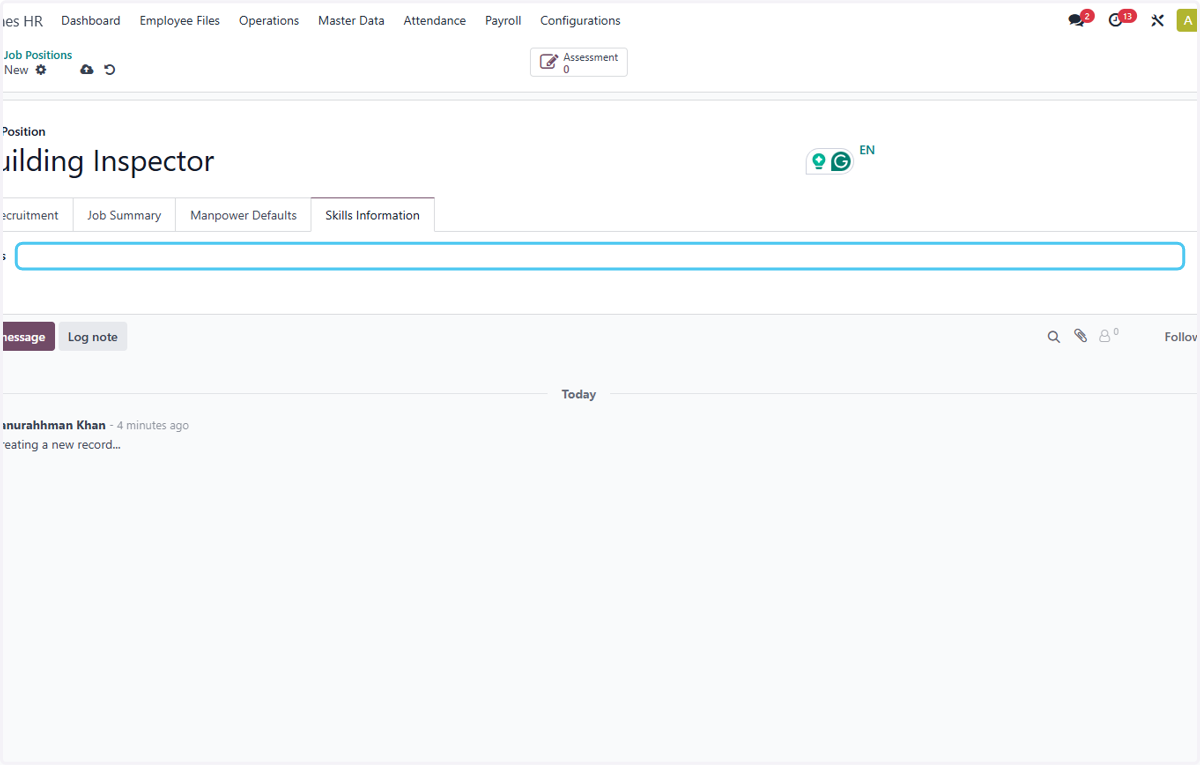1200x765 pixels.
Task: Click the 'Creating a new record...' message
Action: 60,444
